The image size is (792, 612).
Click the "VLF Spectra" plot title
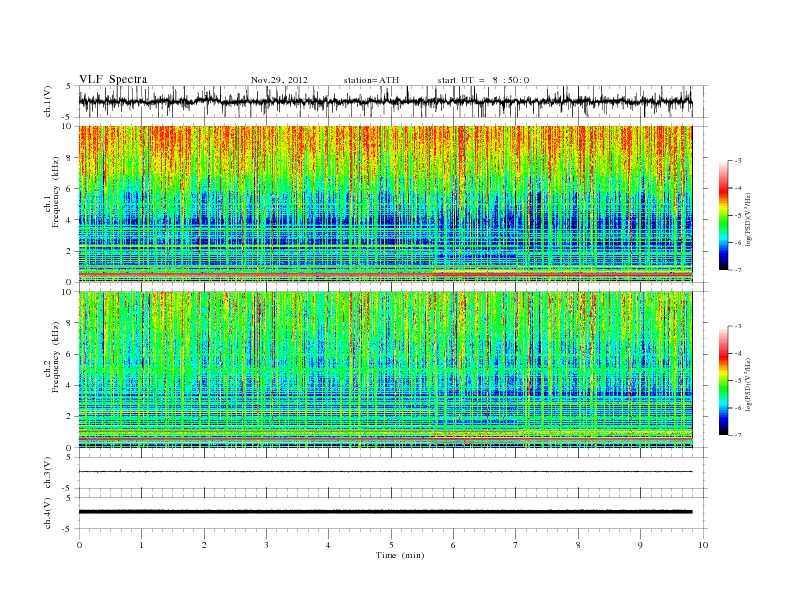[113, 79]
